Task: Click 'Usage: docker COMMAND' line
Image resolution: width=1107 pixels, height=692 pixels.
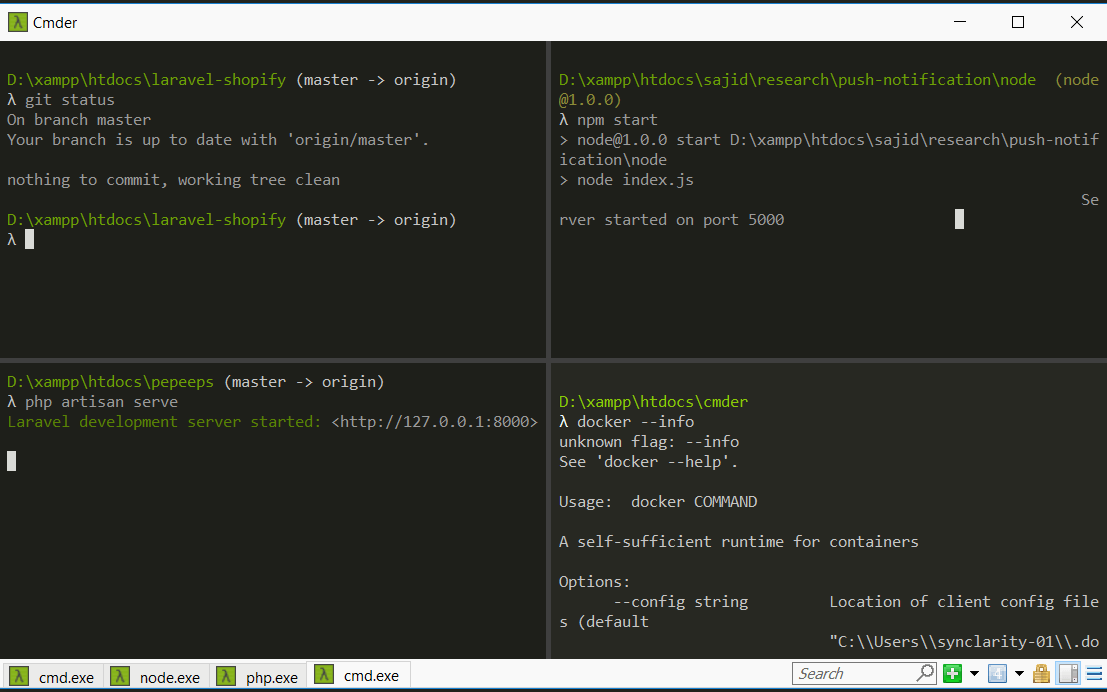Action: [x=658, y=502]
